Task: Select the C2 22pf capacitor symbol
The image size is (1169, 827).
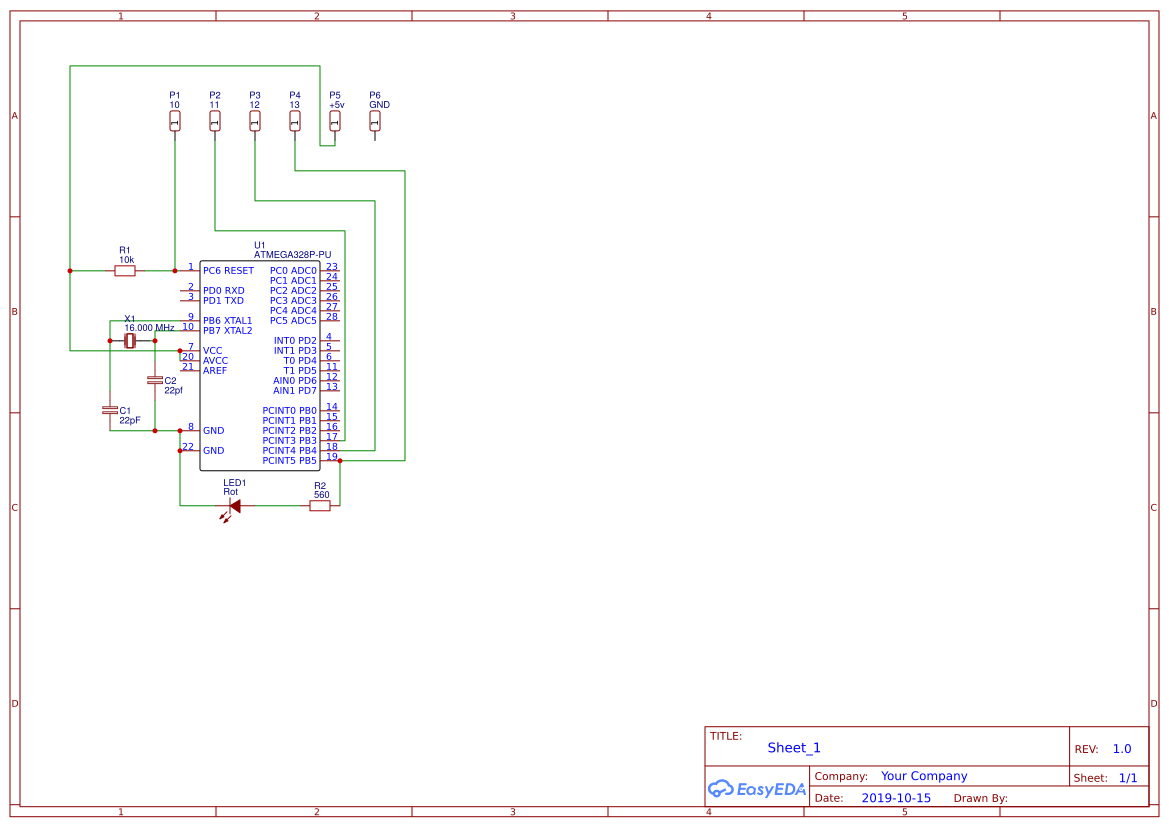Action: pos(155,380)
